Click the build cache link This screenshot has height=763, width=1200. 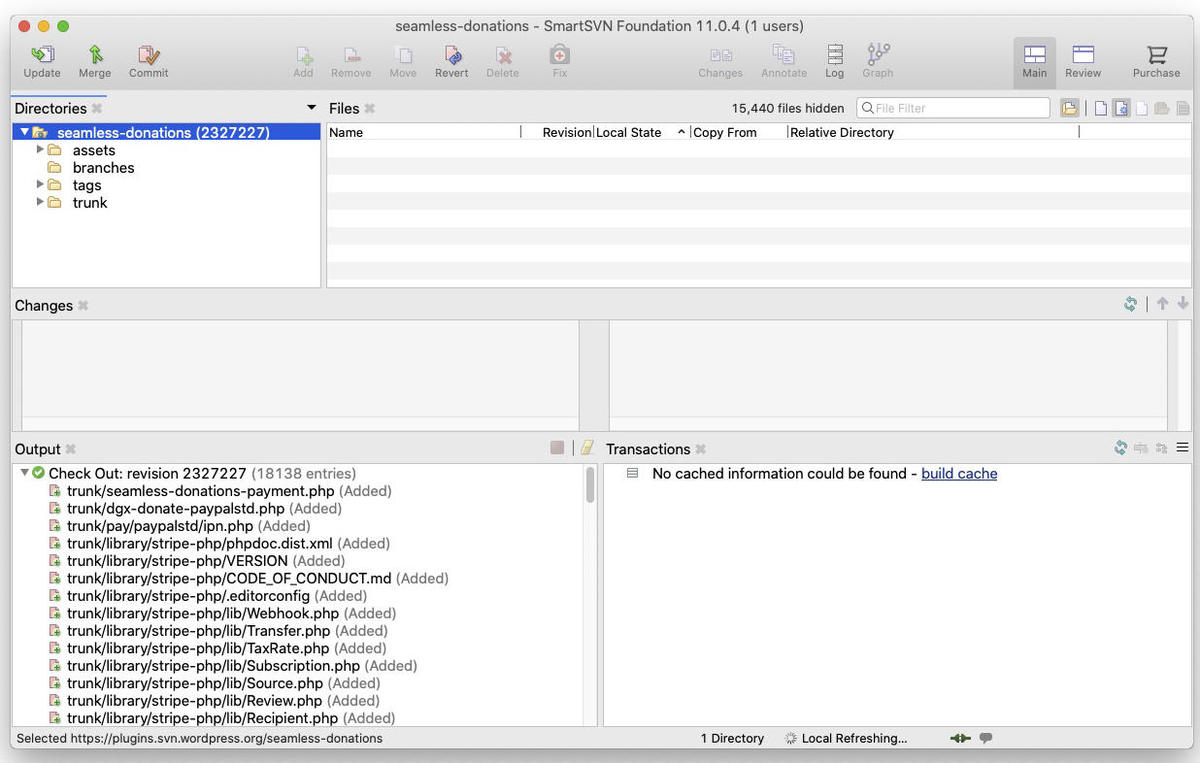coord(959,474)
